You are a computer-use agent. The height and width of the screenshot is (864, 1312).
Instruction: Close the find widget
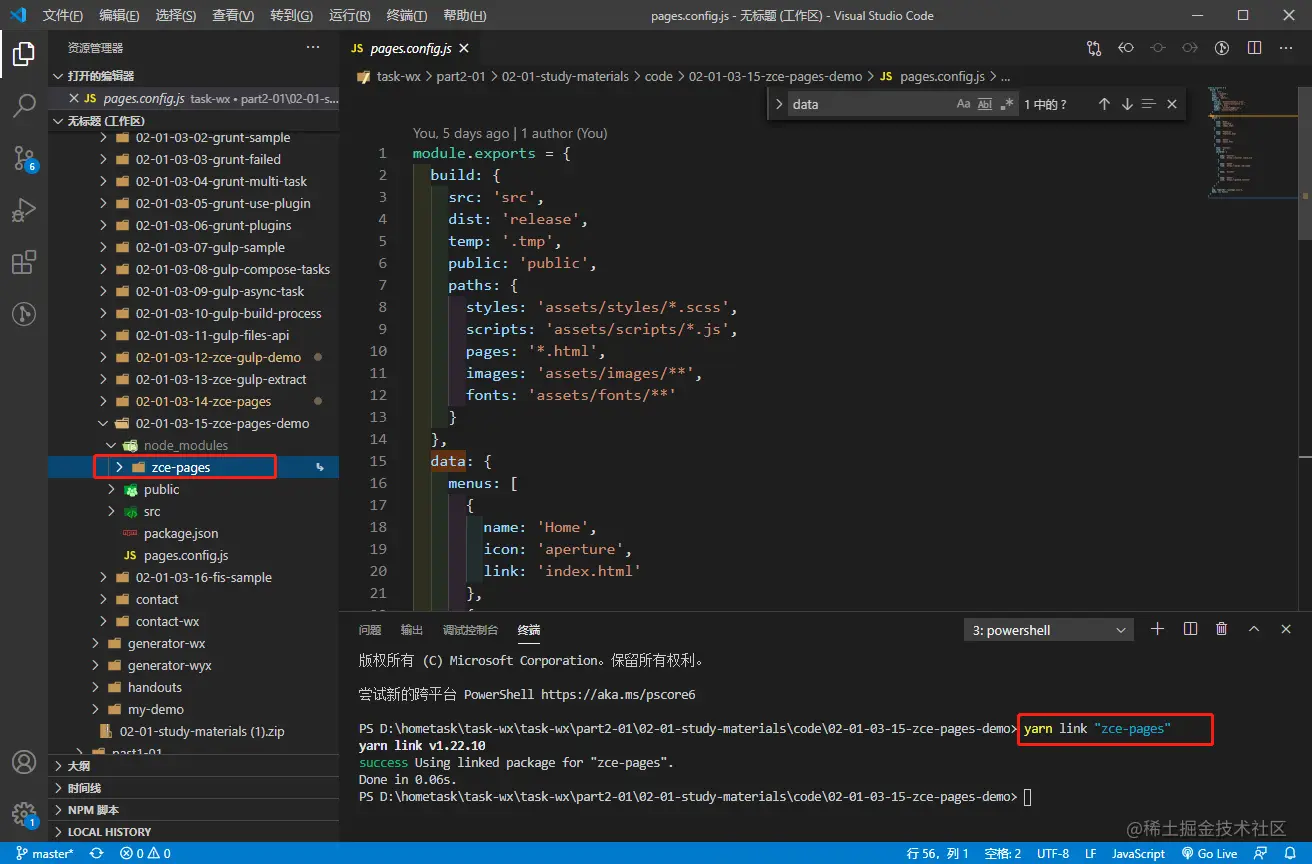[x=1172, y=104]
